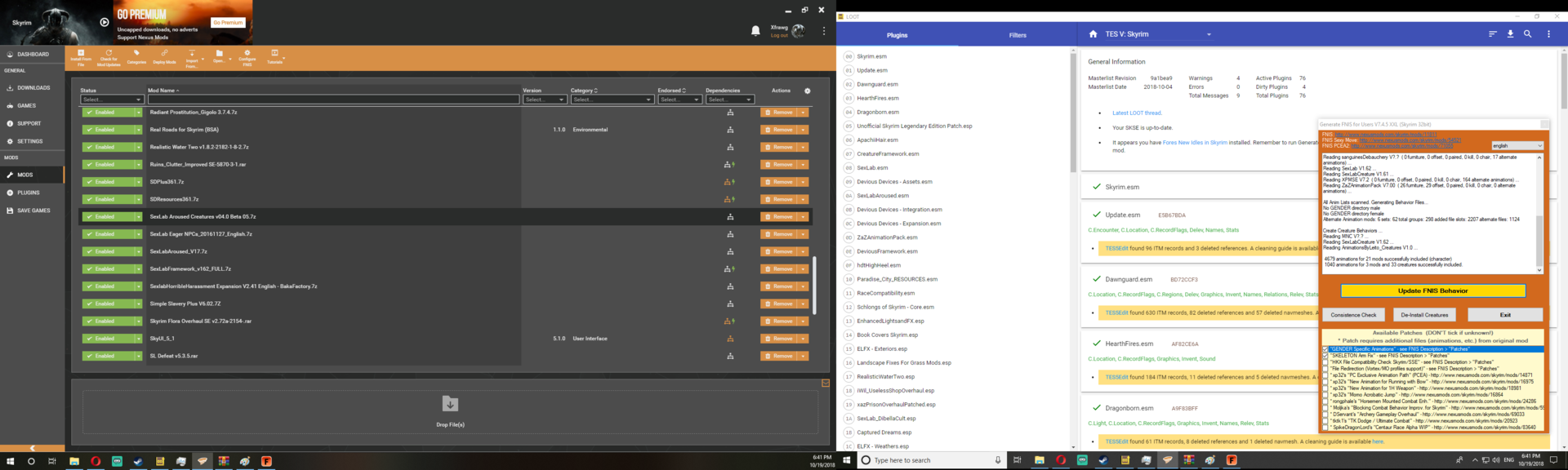Click Install From File in Vortex toolbar
1568x470 pixels.
click(81, 56)
